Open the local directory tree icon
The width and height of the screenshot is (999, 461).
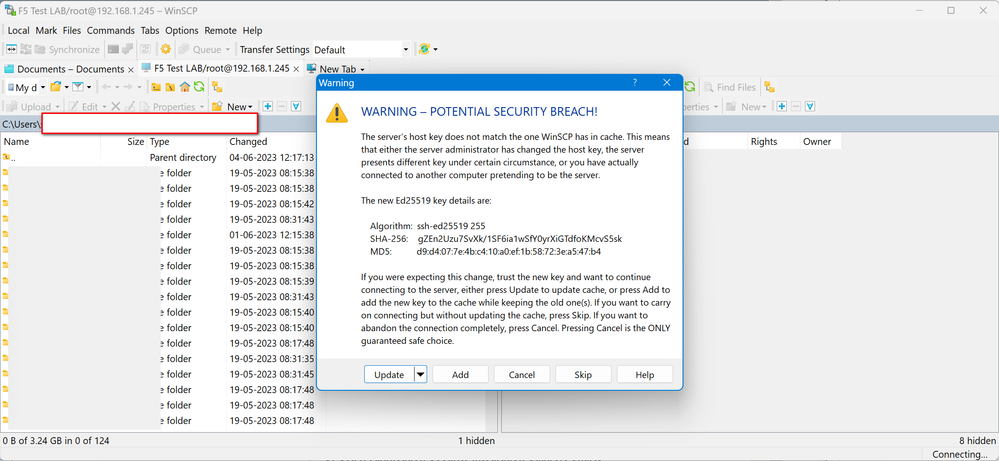pos(217,87)
